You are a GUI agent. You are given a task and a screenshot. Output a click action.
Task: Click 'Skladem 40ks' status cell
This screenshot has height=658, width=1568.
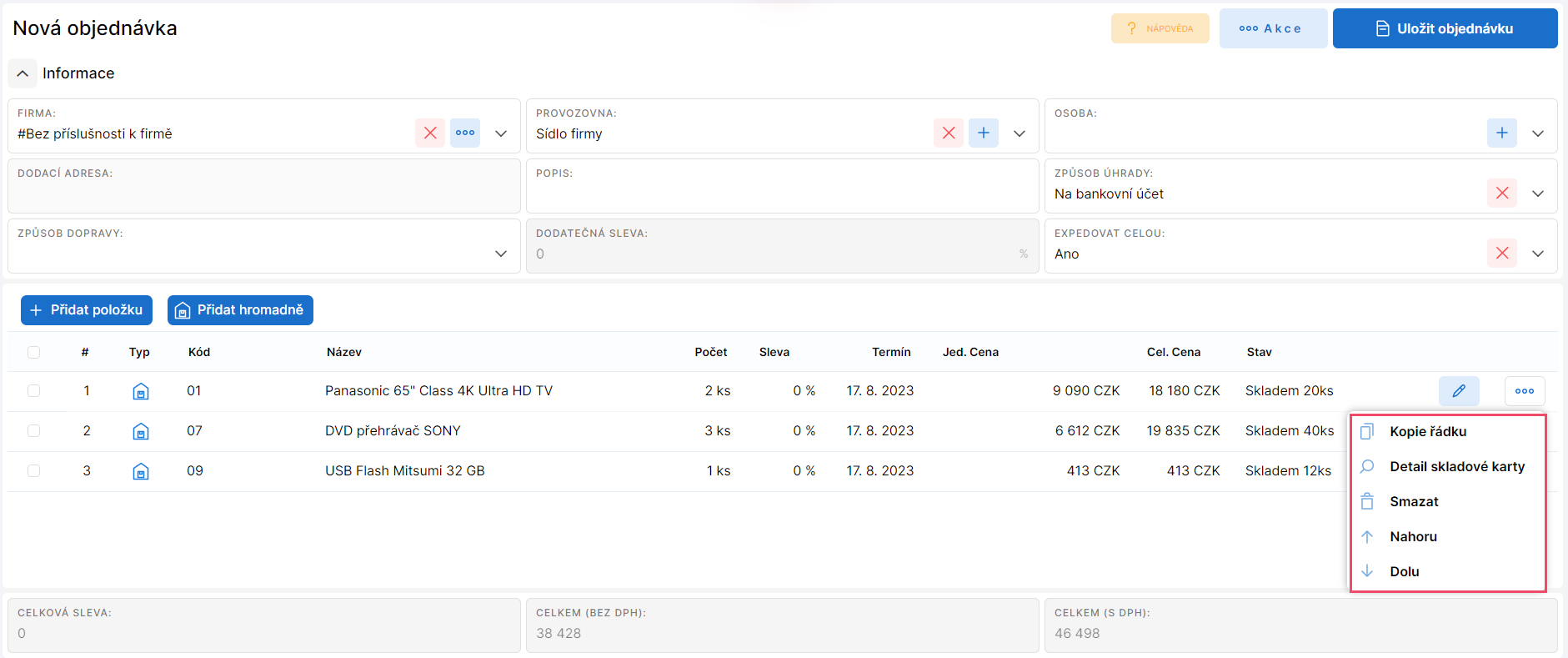[x=1290, y=430]
